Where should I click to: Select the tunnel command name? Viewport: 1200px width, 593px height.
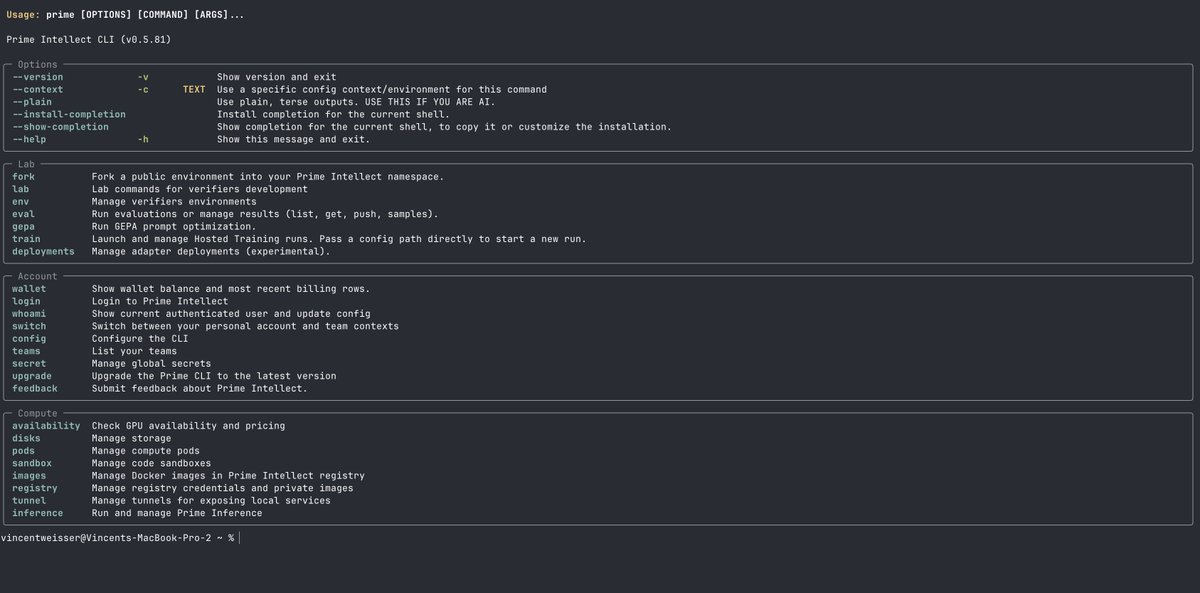click(x=29, y=500)
